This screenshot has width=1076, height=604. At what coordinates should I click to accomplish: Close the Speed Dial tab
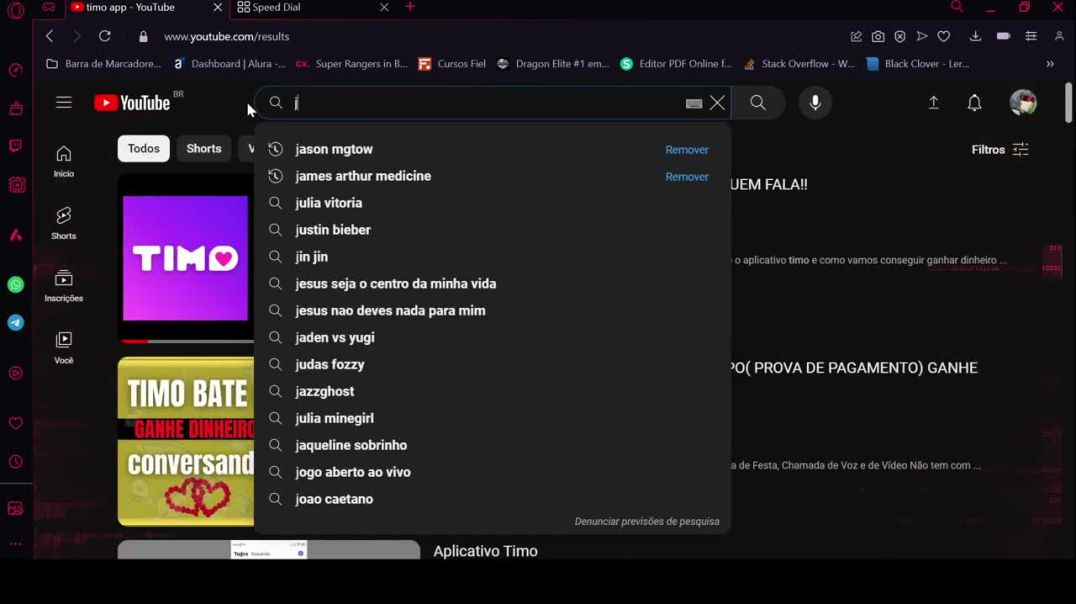(x=384, y=8)
